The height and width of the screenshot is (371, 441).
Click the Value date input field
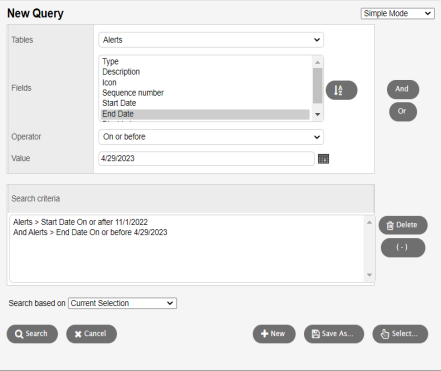(x=206, y=158)
